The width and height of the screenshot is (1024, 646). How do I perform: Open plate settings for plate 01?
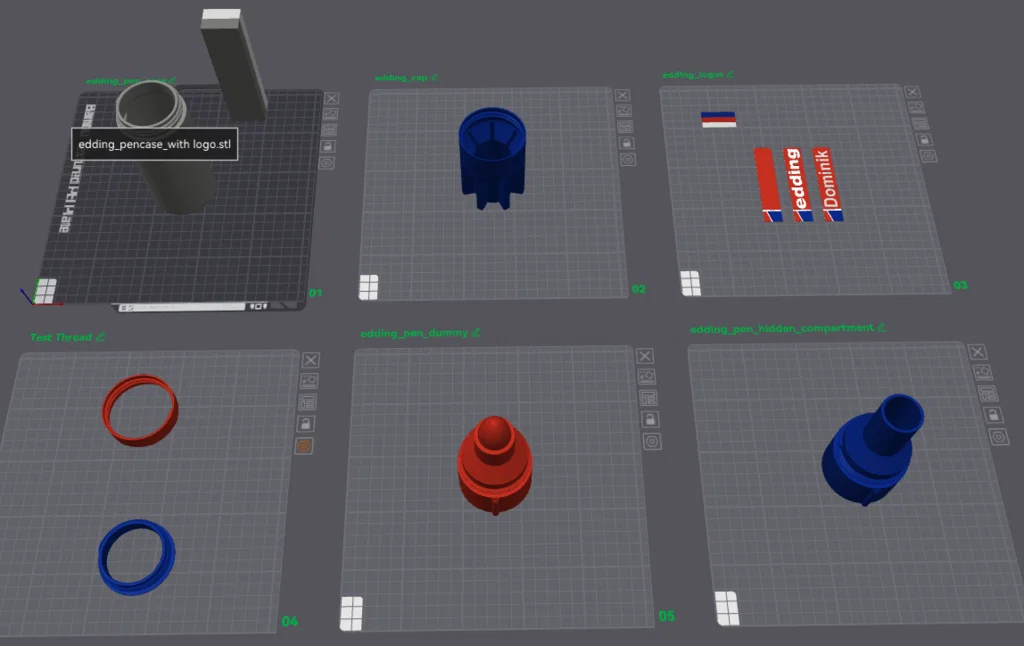327,163
